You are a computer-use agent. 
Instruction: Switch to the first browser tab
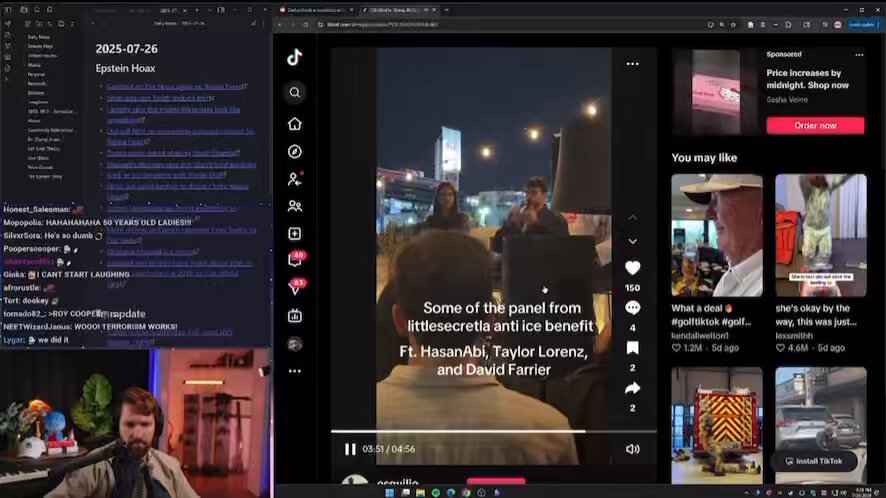pyautogui.click(x=316, y=10)
